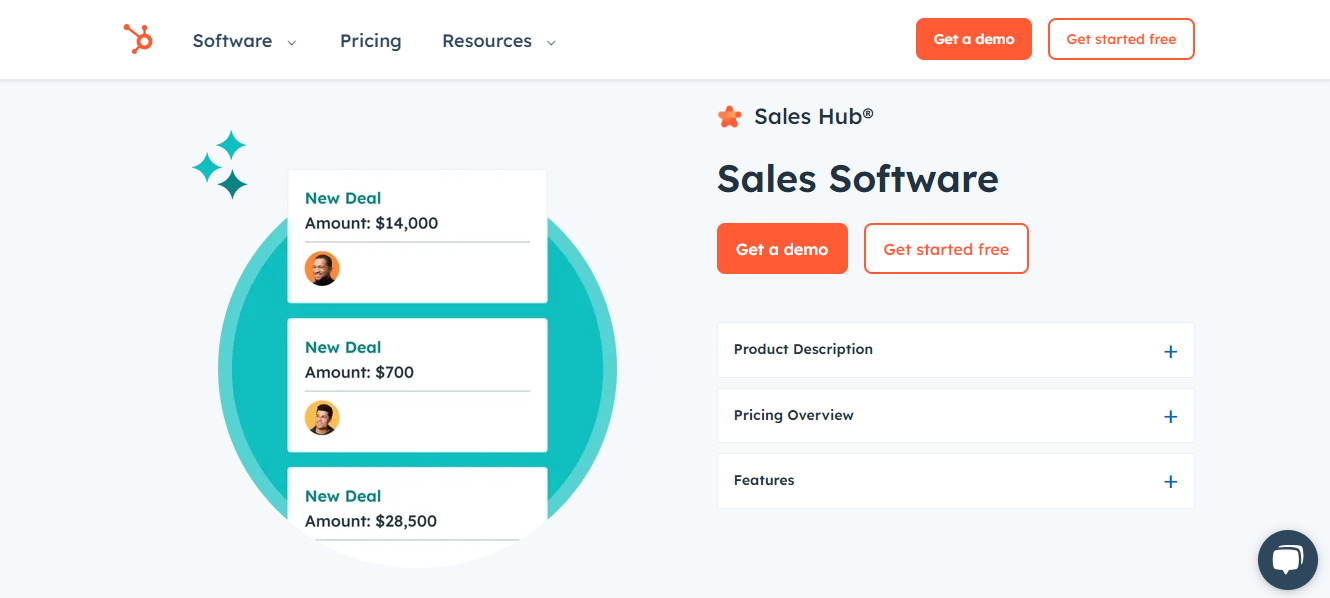Click Get started free below Sales Software

point(946,249)
